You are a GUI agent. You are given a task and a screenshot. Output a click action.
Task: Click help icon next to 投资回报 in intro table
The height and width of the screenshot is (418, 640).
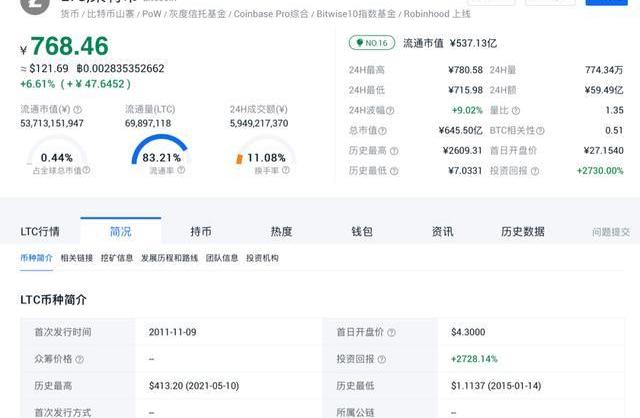pyautogui.click(x=382, y=359)
